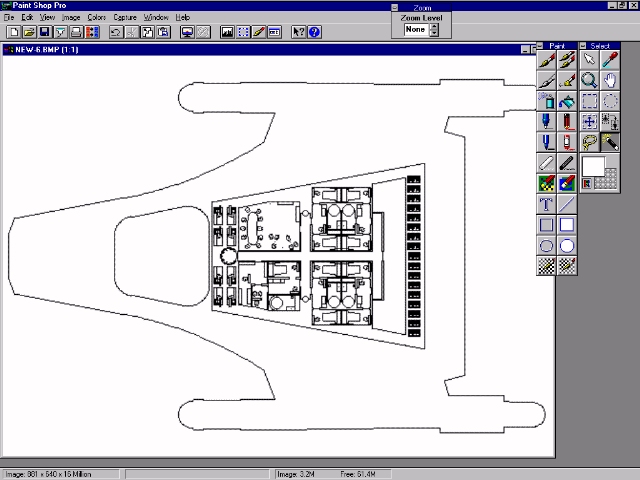Image resolution: width=640 pixels, height=480 pixels.
Task: Click the Save disk icon in toolbar
Action: click(45, 32)
